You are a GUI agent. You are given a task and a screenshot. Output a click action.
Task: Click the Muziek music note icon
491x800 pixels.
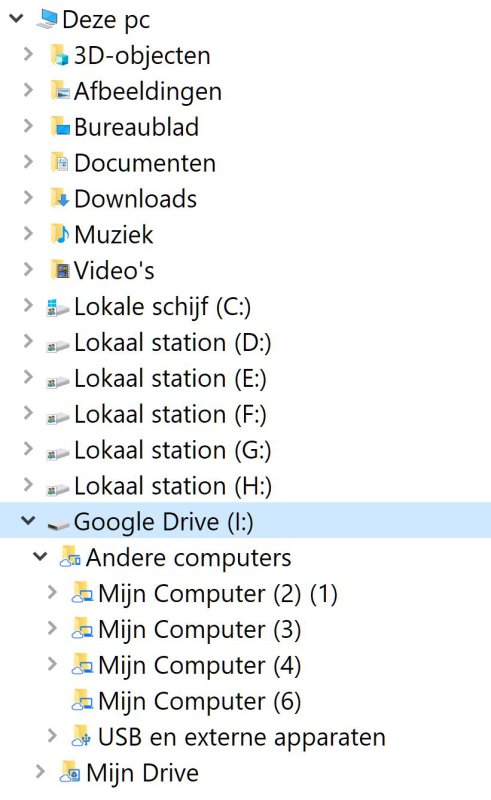(x=60, y=234)
